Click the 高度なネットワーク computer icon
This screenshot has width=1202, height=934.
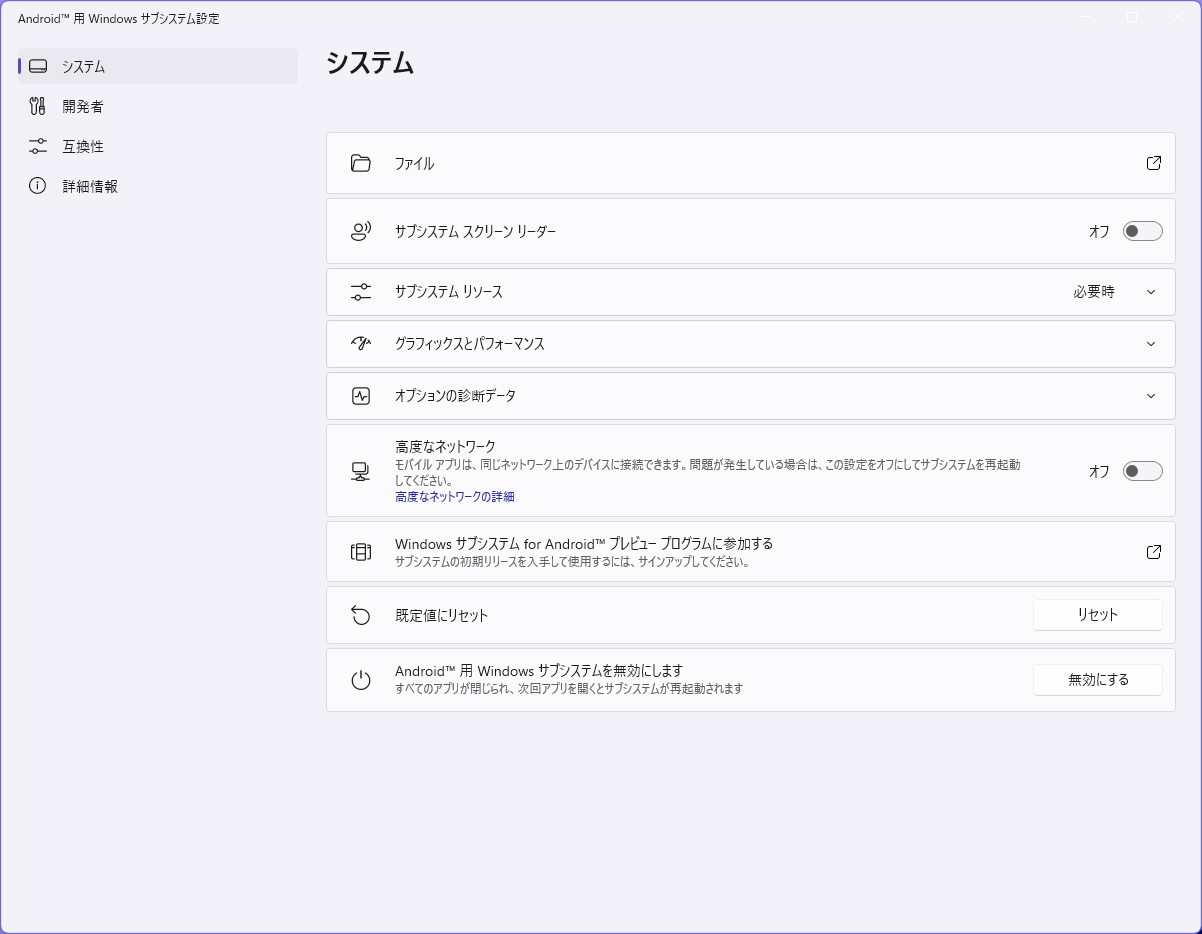pos(361,471)
